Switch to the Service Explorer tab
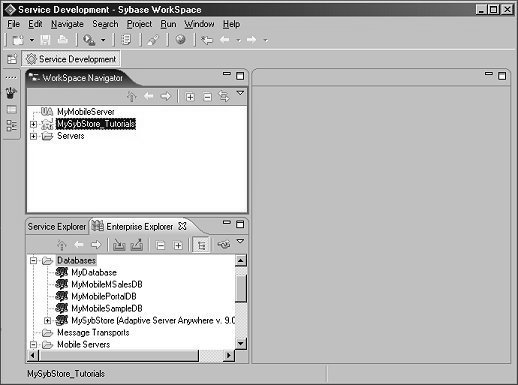Viewport: 518px width, 385px height. click(x=57, y=227)
